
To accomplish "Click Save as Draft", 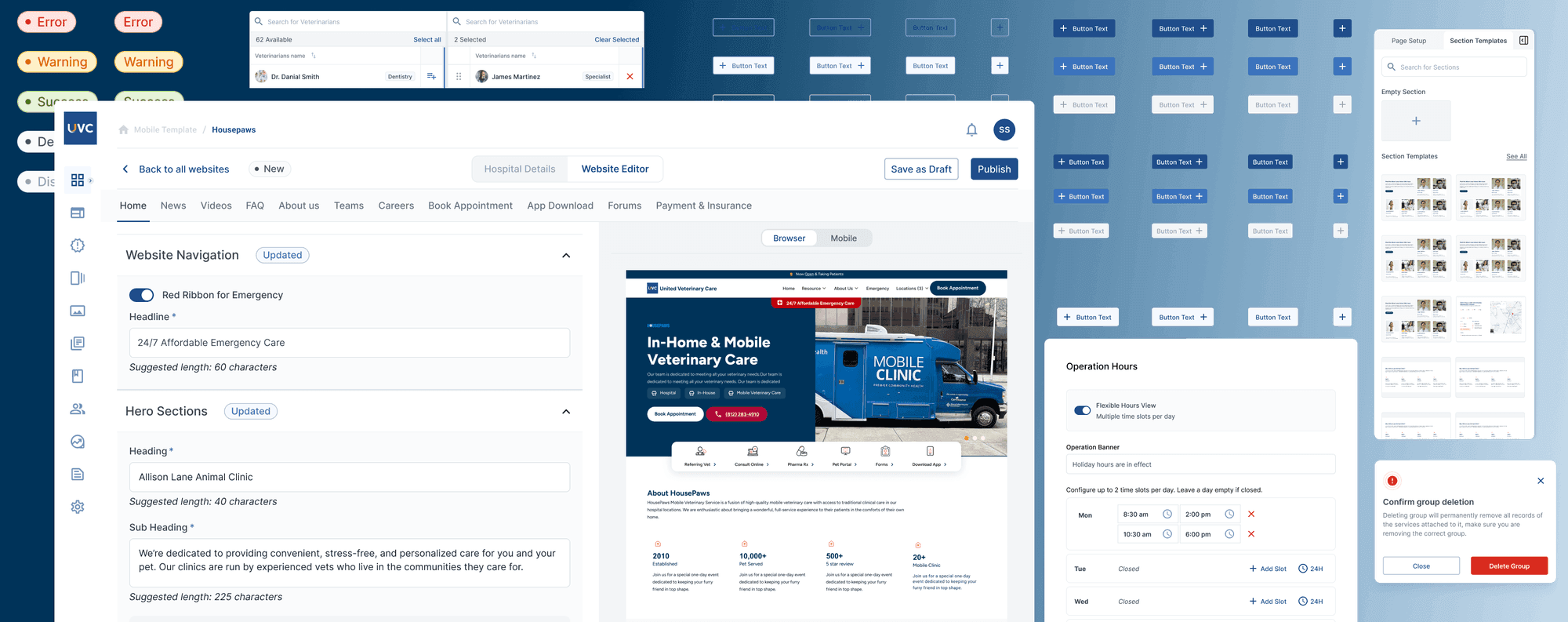I will 921,169.
